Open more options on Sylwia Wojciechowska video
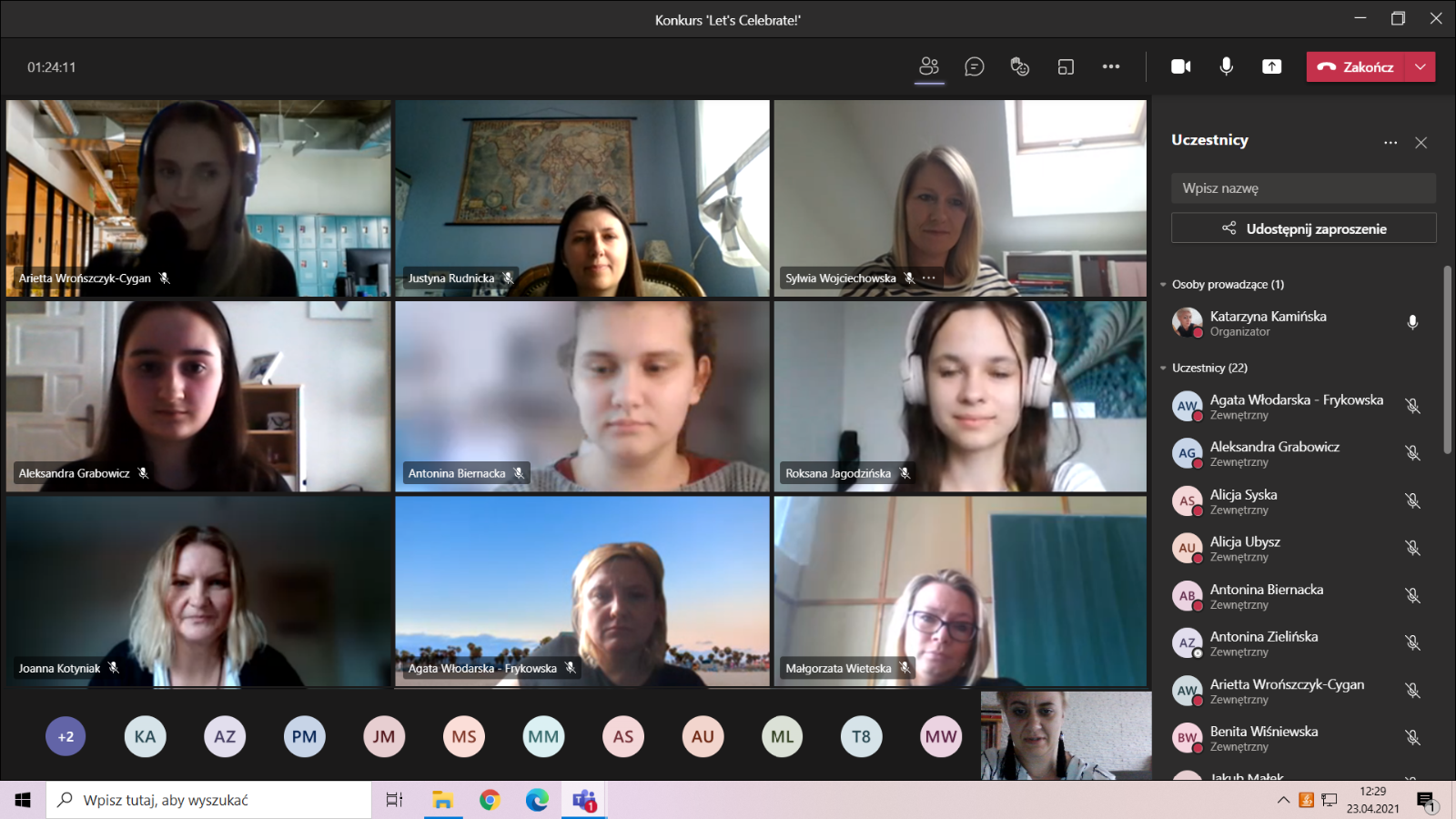 point(928,278)
